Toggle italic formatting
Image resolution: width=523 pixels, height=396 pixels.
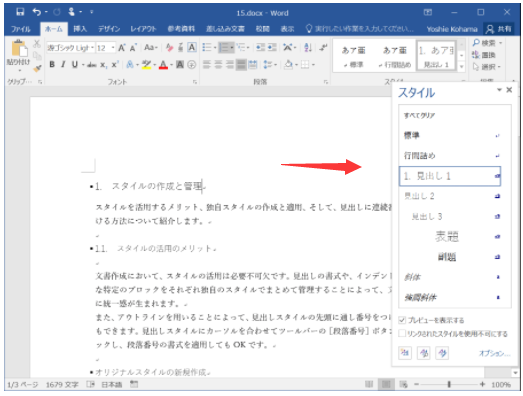(x=63, y=64)
